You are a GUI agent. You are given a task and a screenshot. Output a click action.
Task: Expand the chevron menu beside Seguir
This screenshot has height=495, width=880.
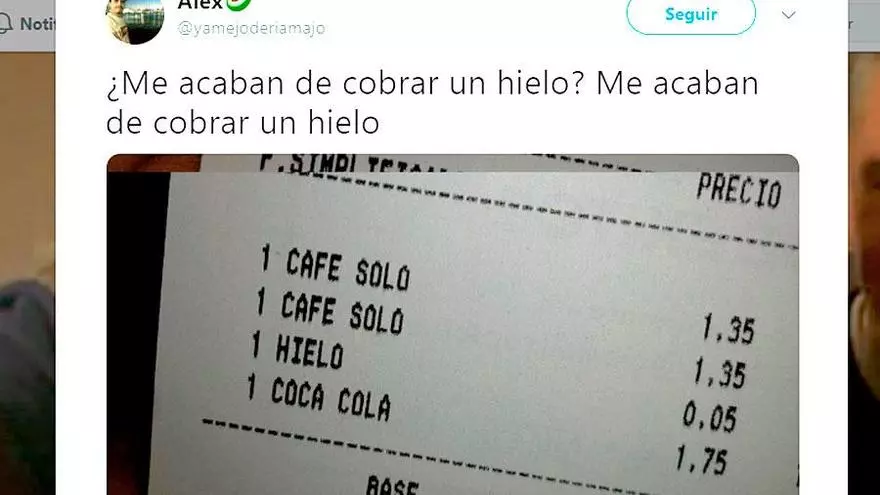point(789,15)
